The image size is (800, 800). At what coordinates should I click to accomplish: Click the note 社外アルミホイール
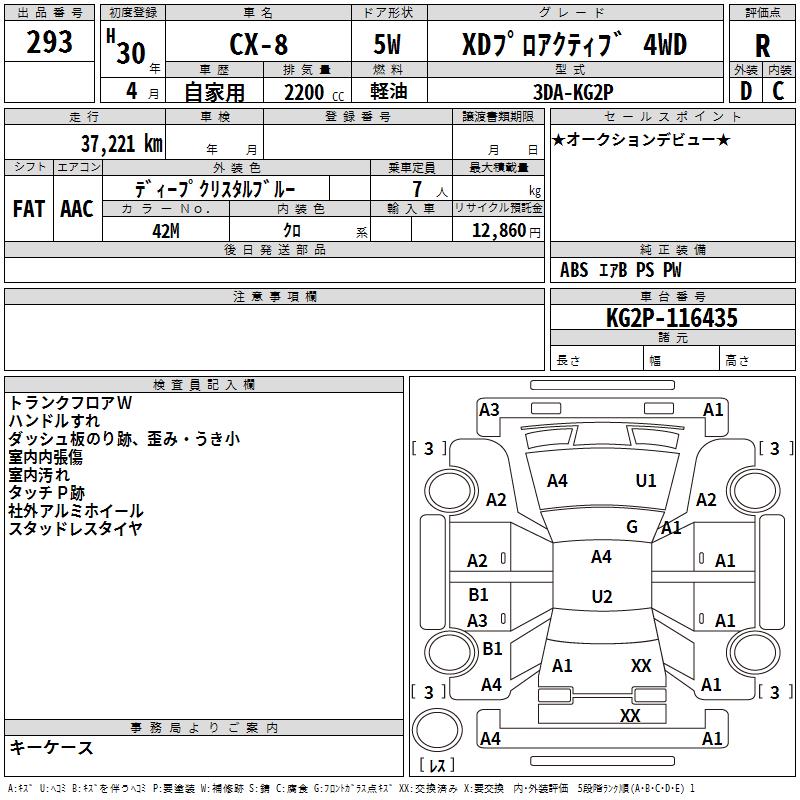76,510
